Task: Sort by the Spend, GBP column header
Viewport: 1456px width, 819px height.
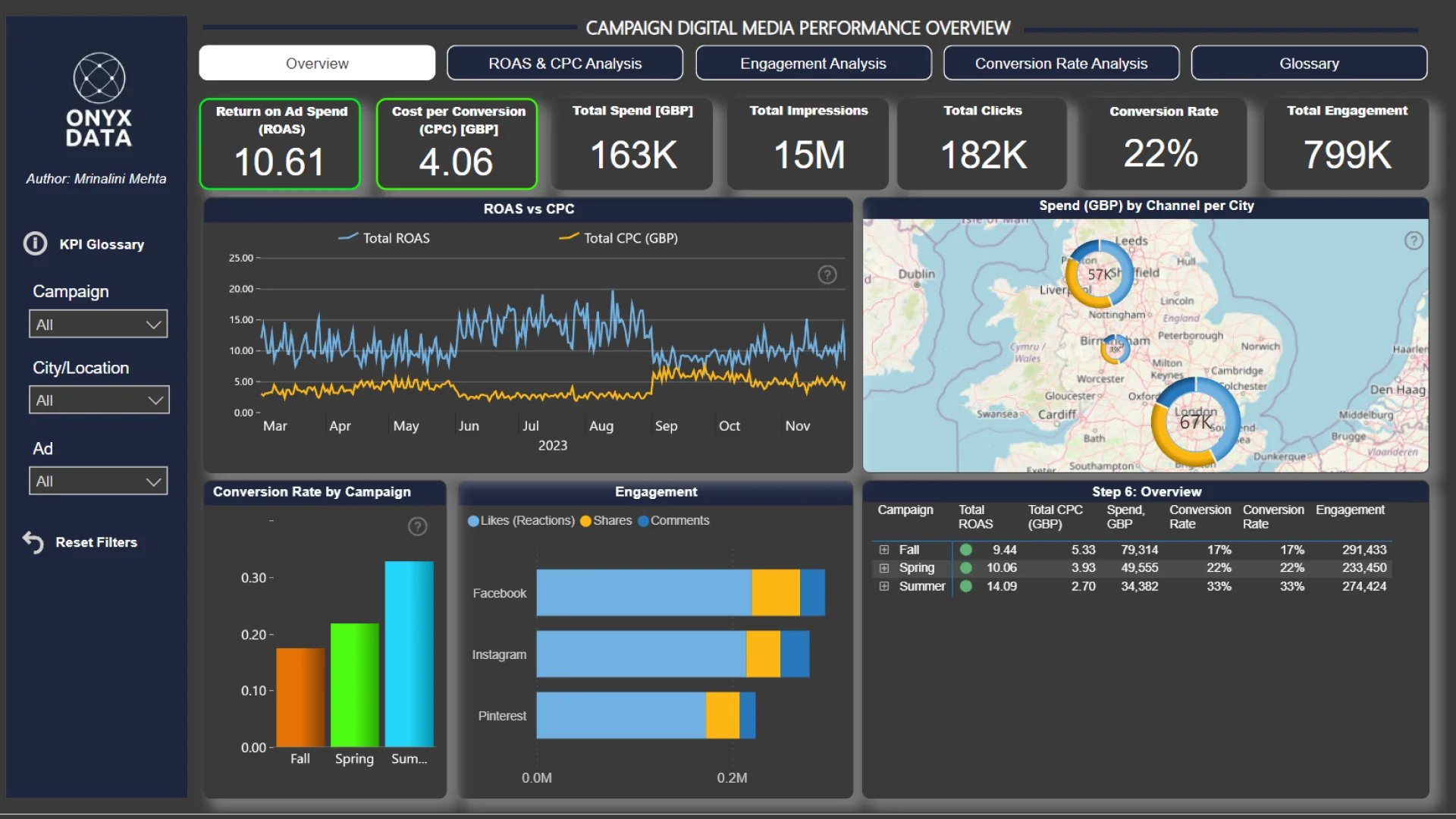Action: (x=1125, y=517)
